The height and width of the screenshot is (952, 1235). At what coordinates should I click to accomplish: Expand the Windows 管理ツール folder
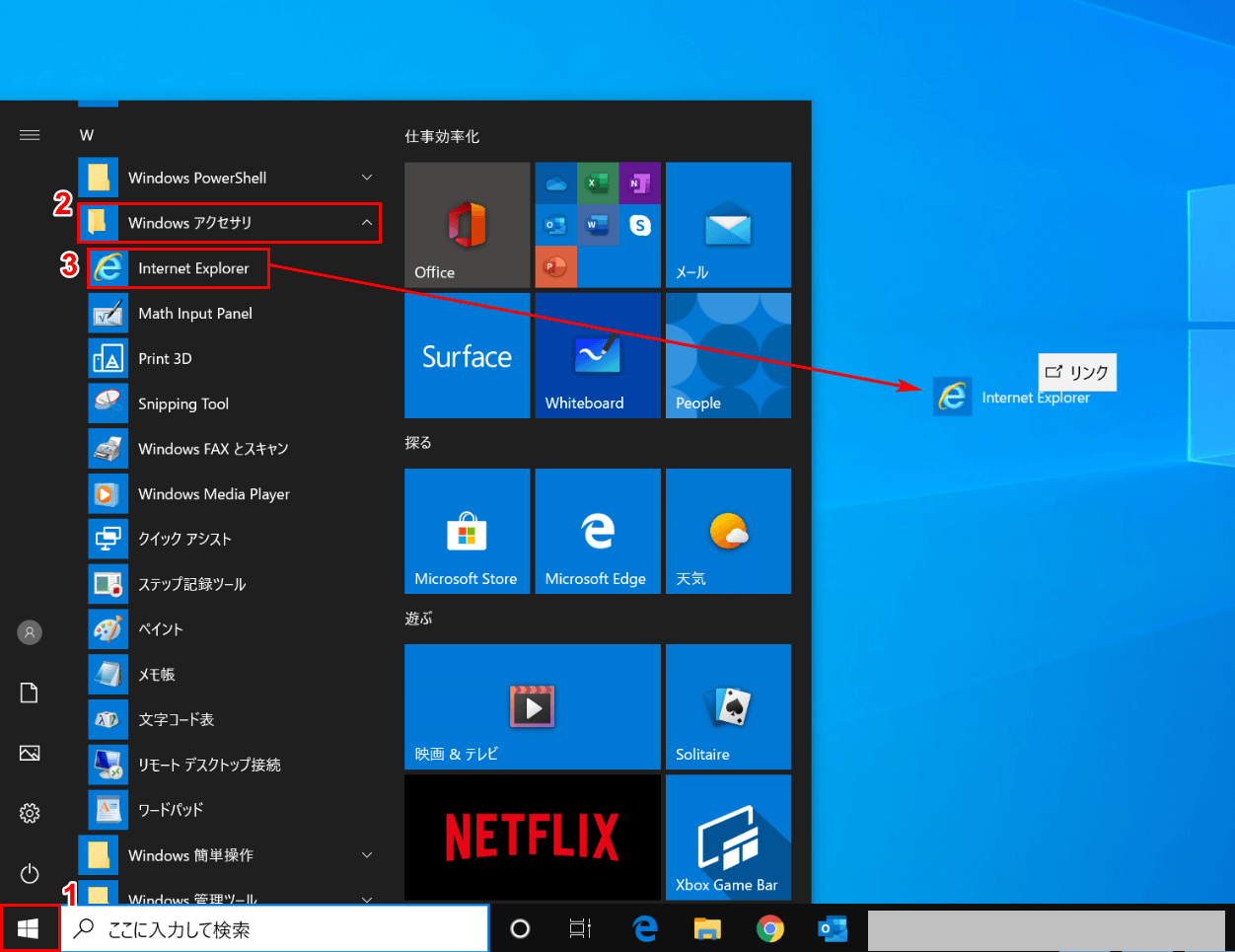point(230,893)
